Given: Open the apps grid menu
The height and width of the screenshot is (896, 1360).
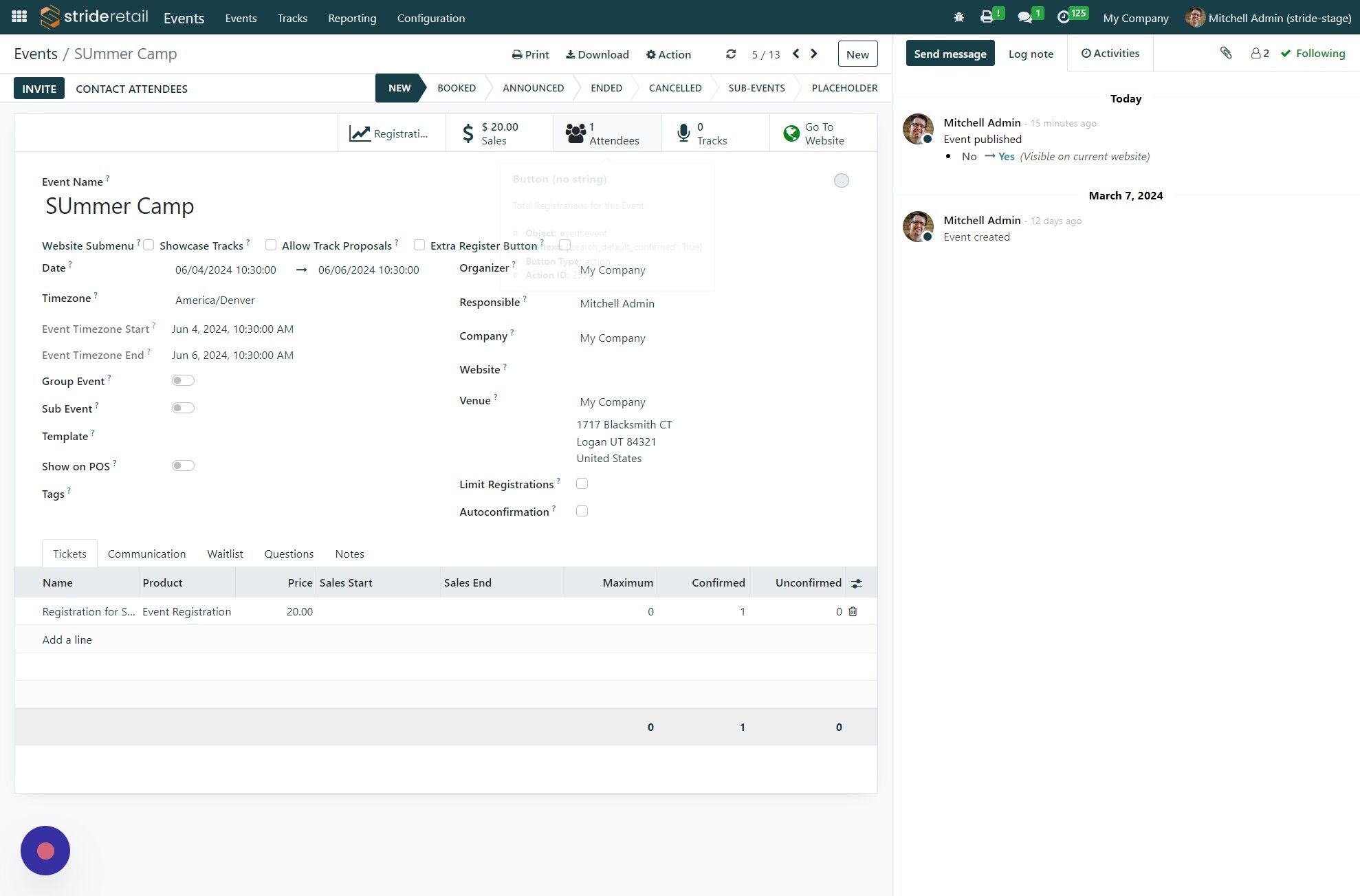Looking at the screenshot, I should (19, 17).
